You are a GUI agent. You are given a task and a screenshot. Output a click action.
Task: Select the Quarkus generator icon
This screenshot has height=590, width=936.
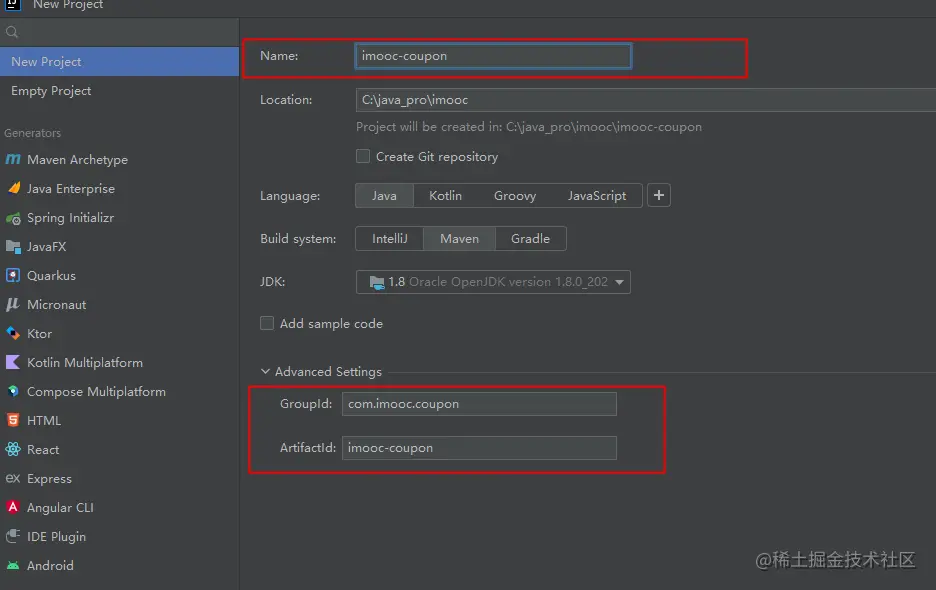click(13, 276)
